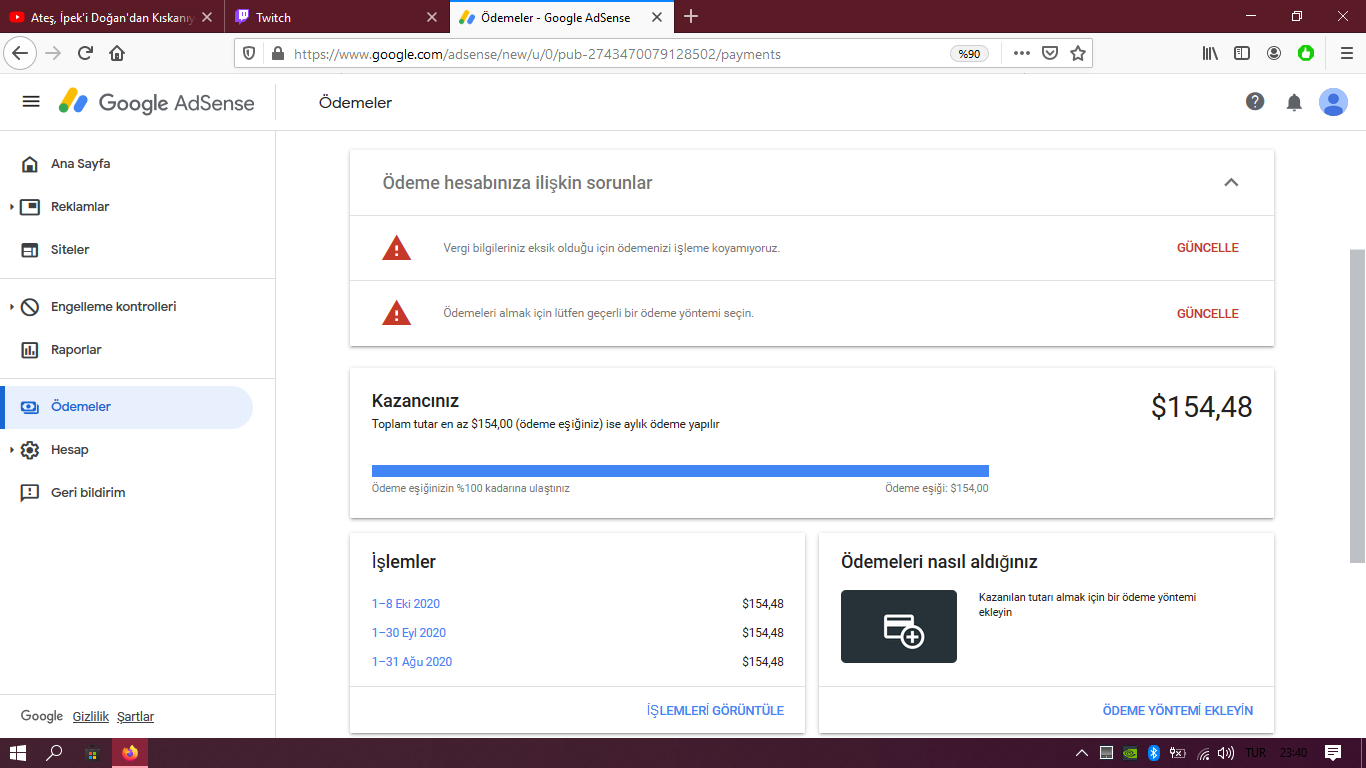Open the 1–30 Eyl 2020 transaction

pyautogui.click(x=409, y=633)
